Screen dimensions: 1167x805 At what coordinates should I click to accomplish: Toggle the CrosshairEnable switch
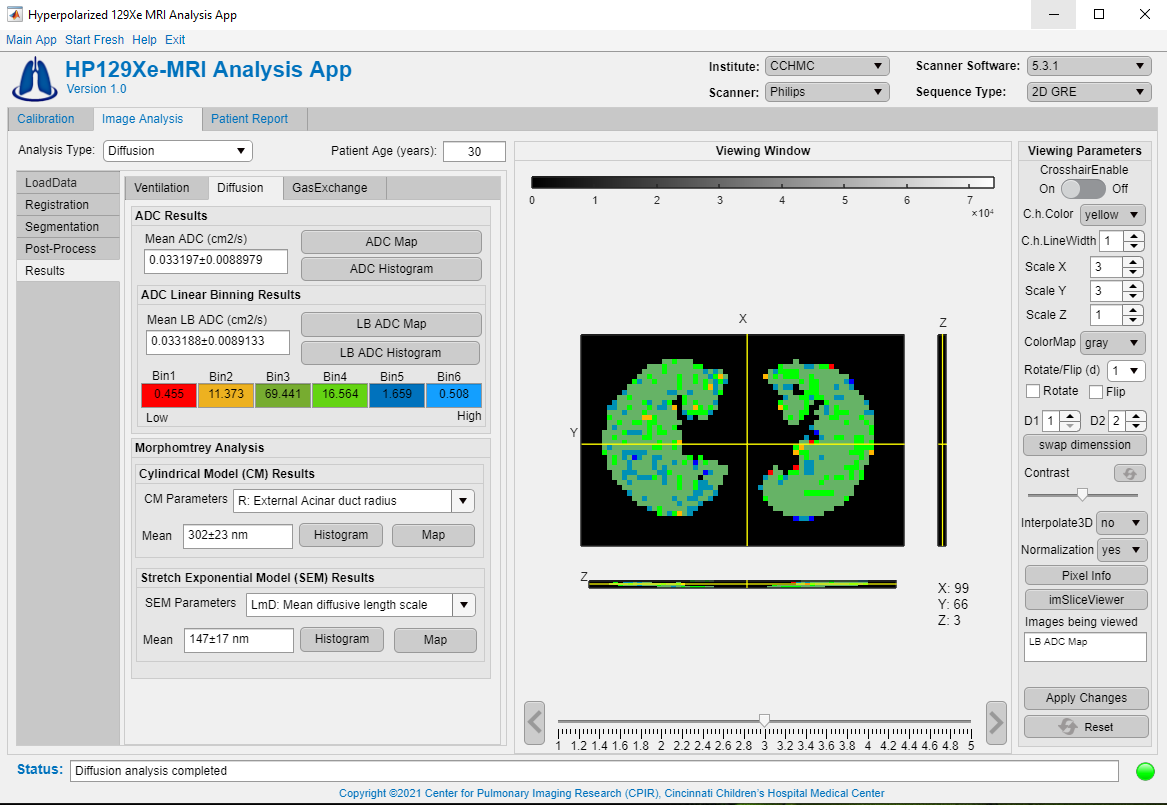point(1083,188)
